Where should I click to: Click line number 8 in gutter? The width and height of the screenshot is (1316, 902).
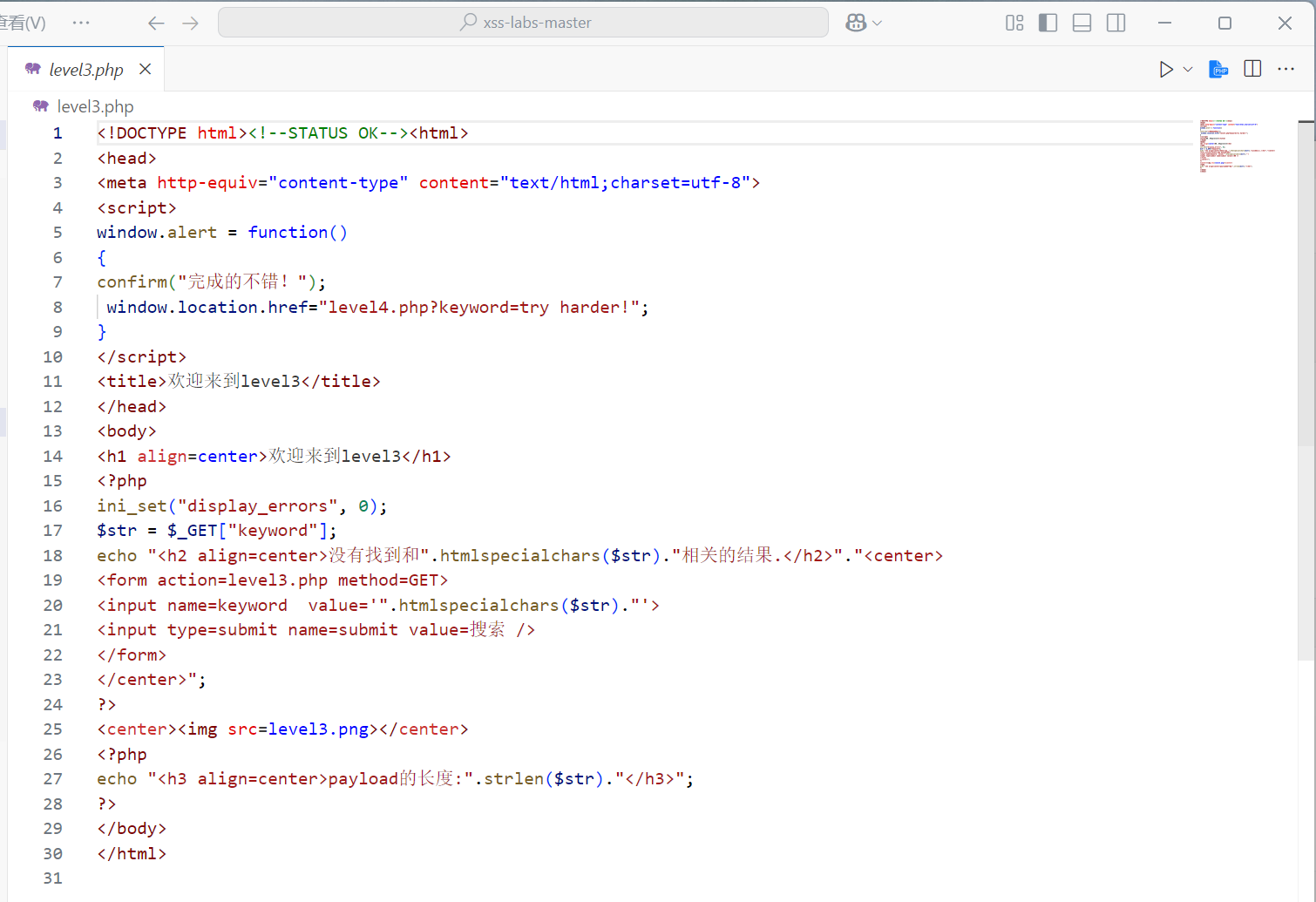(x=58, y=307)
